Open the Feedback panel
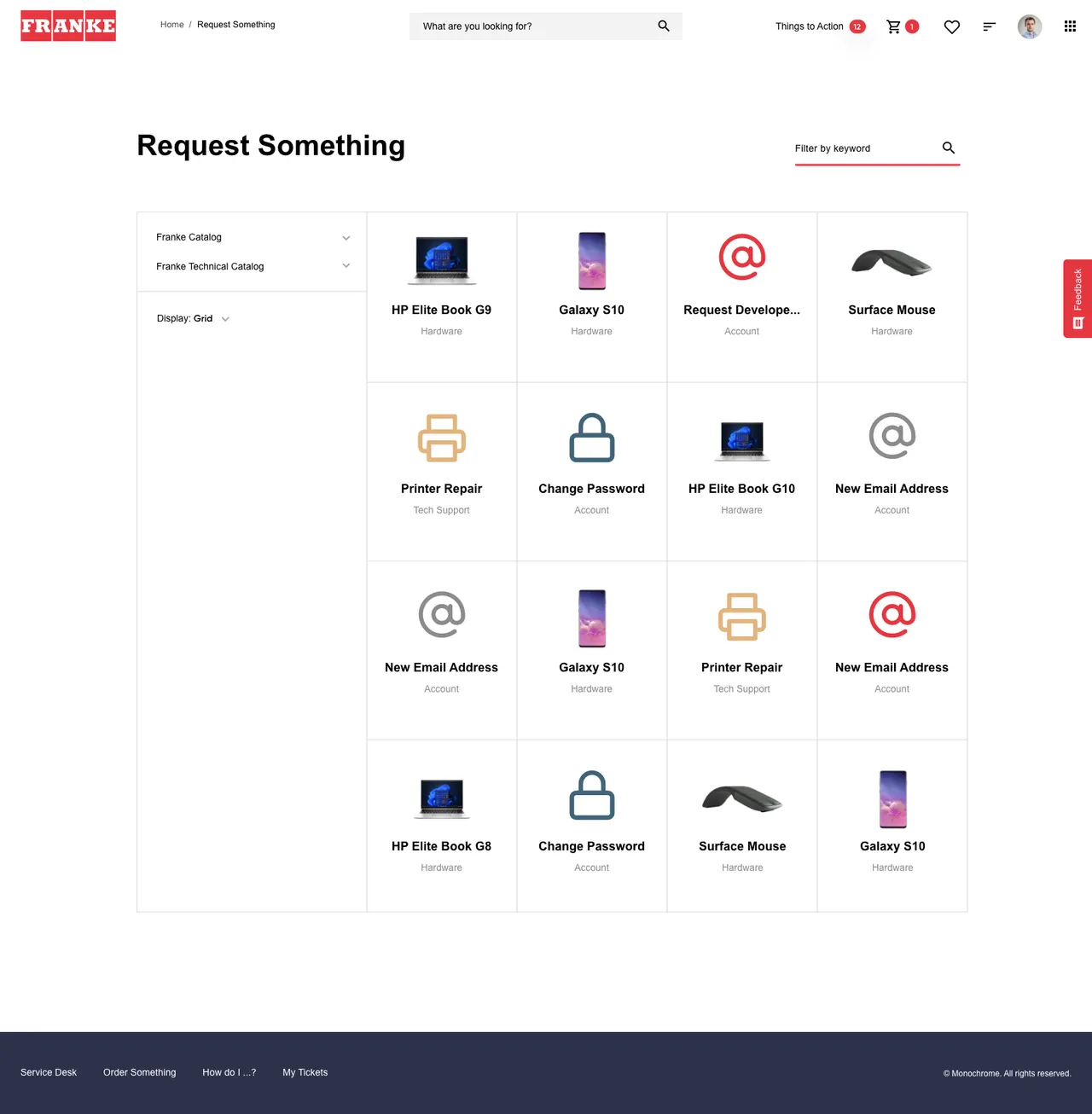This screenshot has height=1114, width=1092. (x=1077, y=299)
